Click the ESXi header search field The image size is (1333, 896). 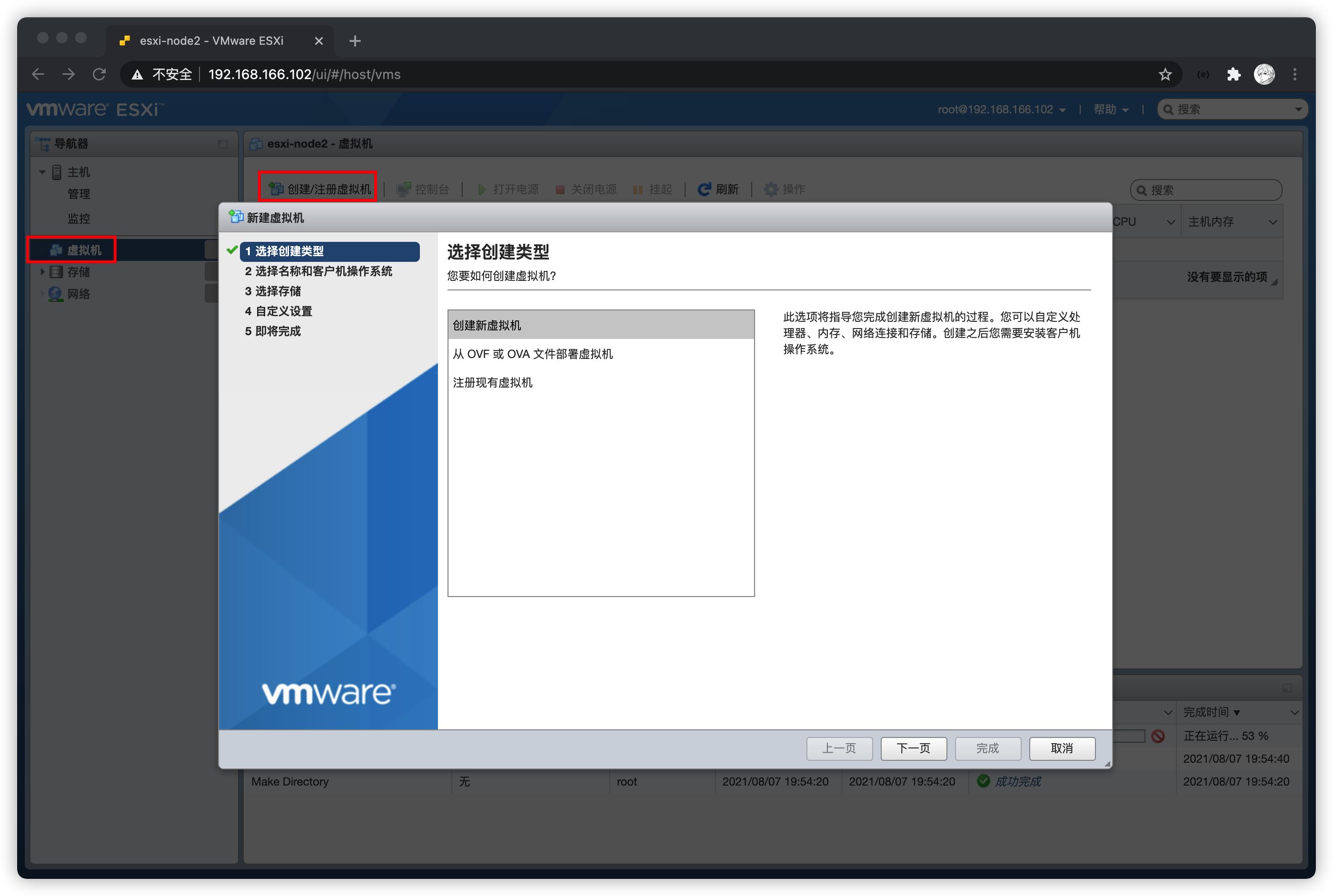tap(1228, 110)
